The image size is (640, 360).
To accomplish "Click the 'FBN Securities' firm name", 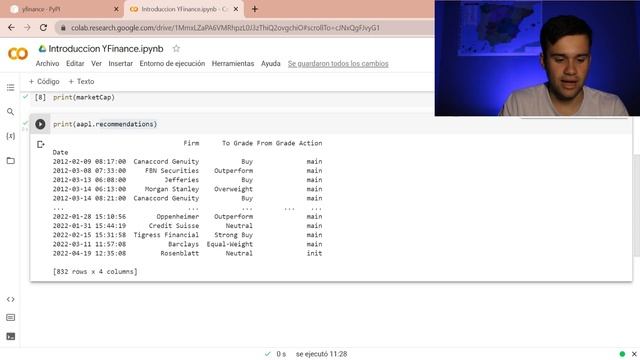I will [172, 171].
